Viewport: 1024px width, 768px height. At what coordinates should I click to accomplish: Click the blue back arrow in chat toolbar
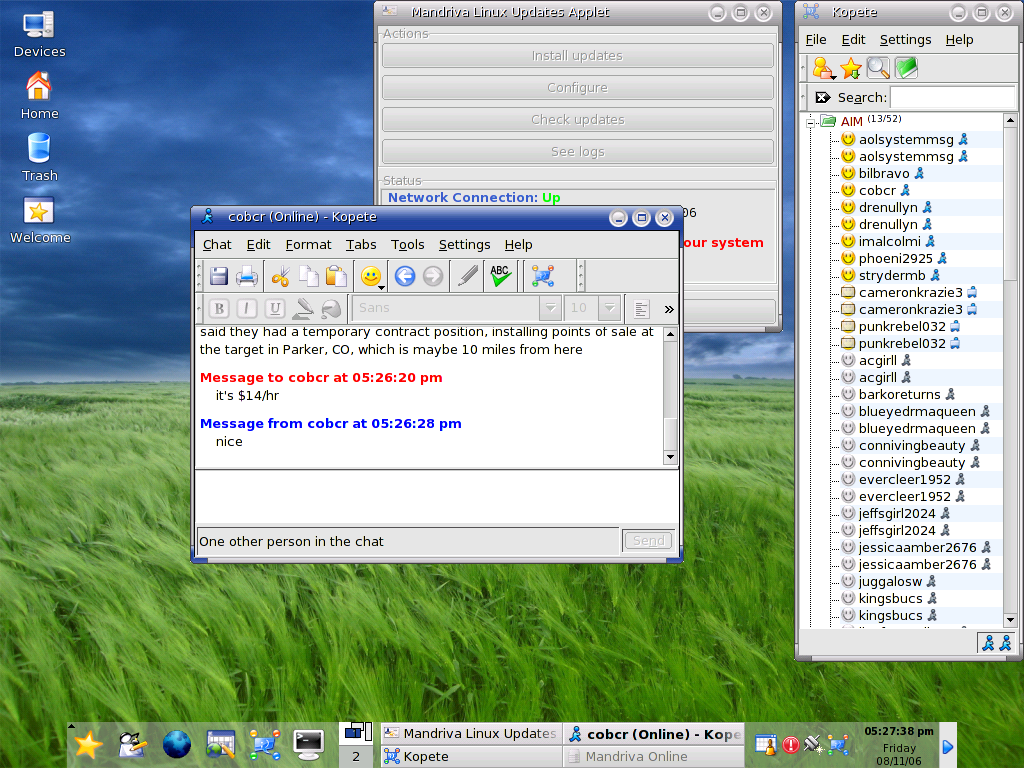click(405, 276)
